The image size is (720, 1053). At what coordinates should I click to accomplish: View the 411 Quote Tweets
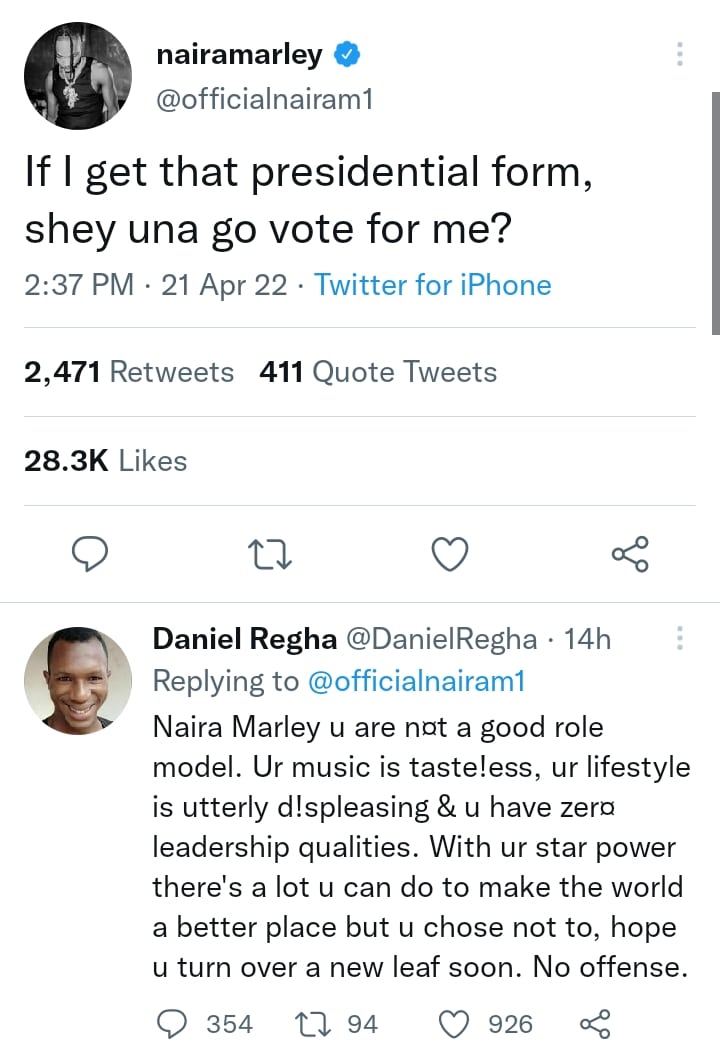[x=378, y=372]
